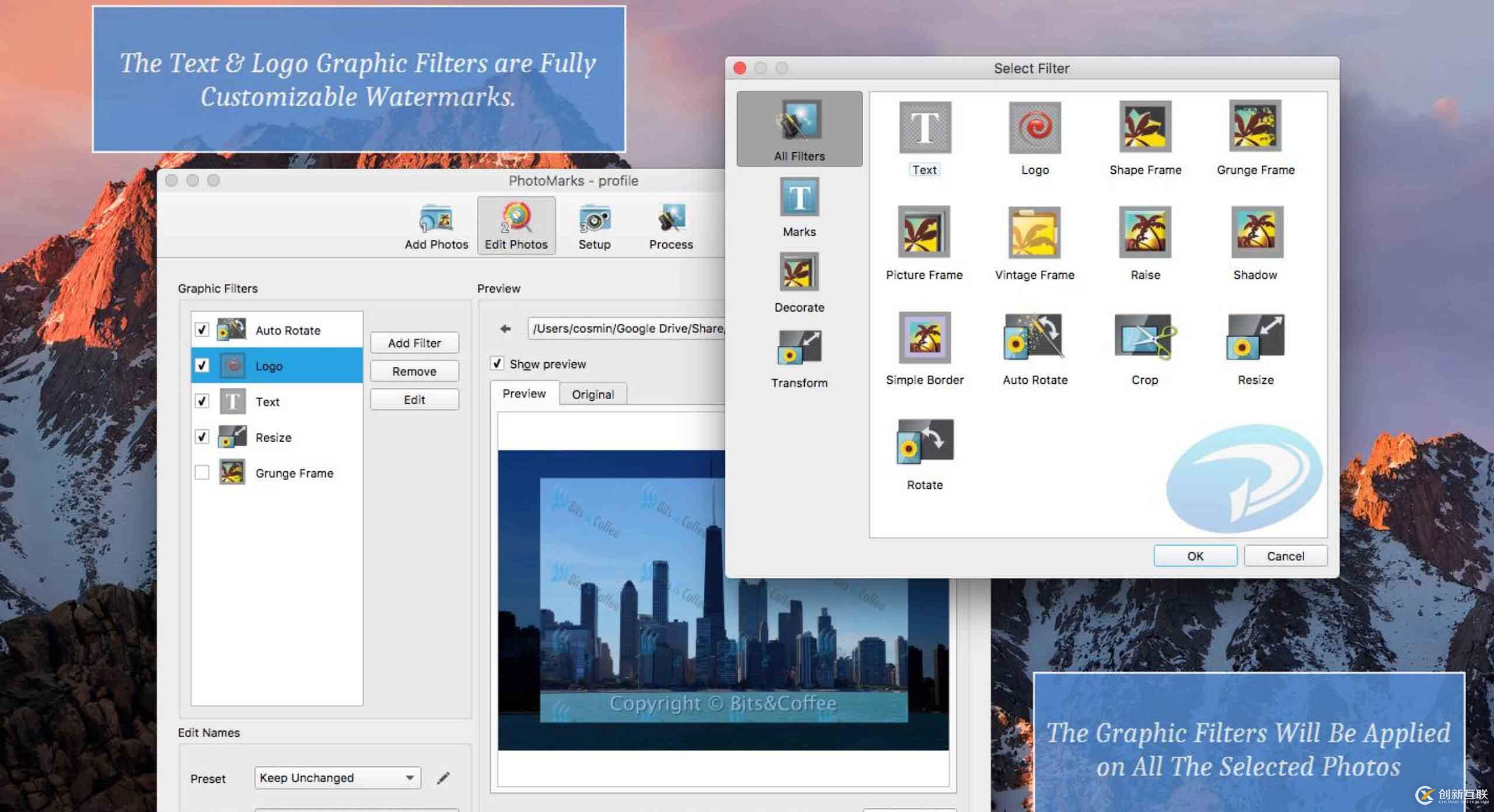This screenshot has width=1494, height=812.
Task: Select the Crop filter icon
Action: point(1144,338)
